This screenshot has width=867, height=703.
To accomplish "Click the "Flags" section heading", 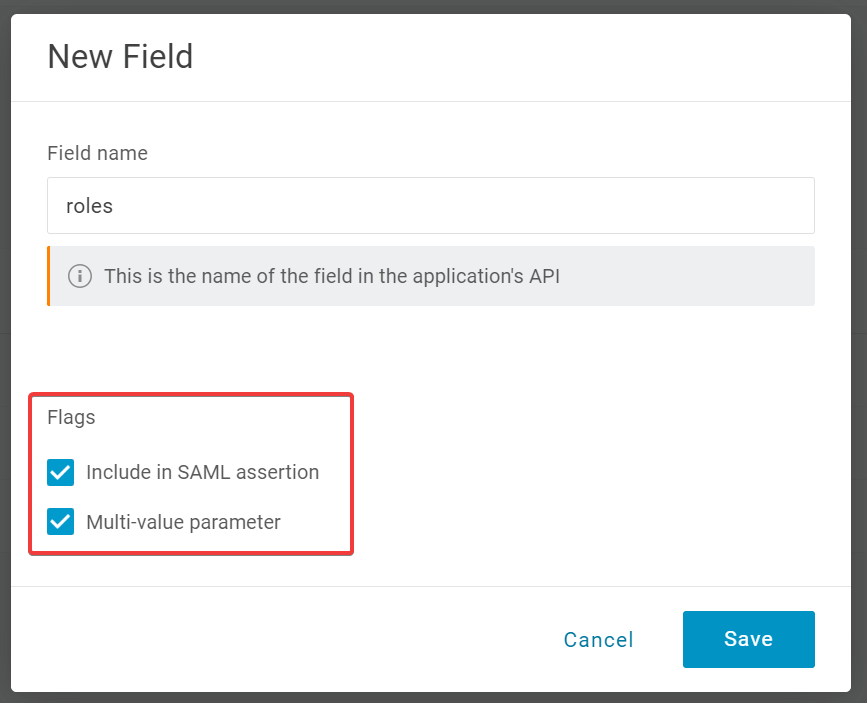I will tap(71, 417).
